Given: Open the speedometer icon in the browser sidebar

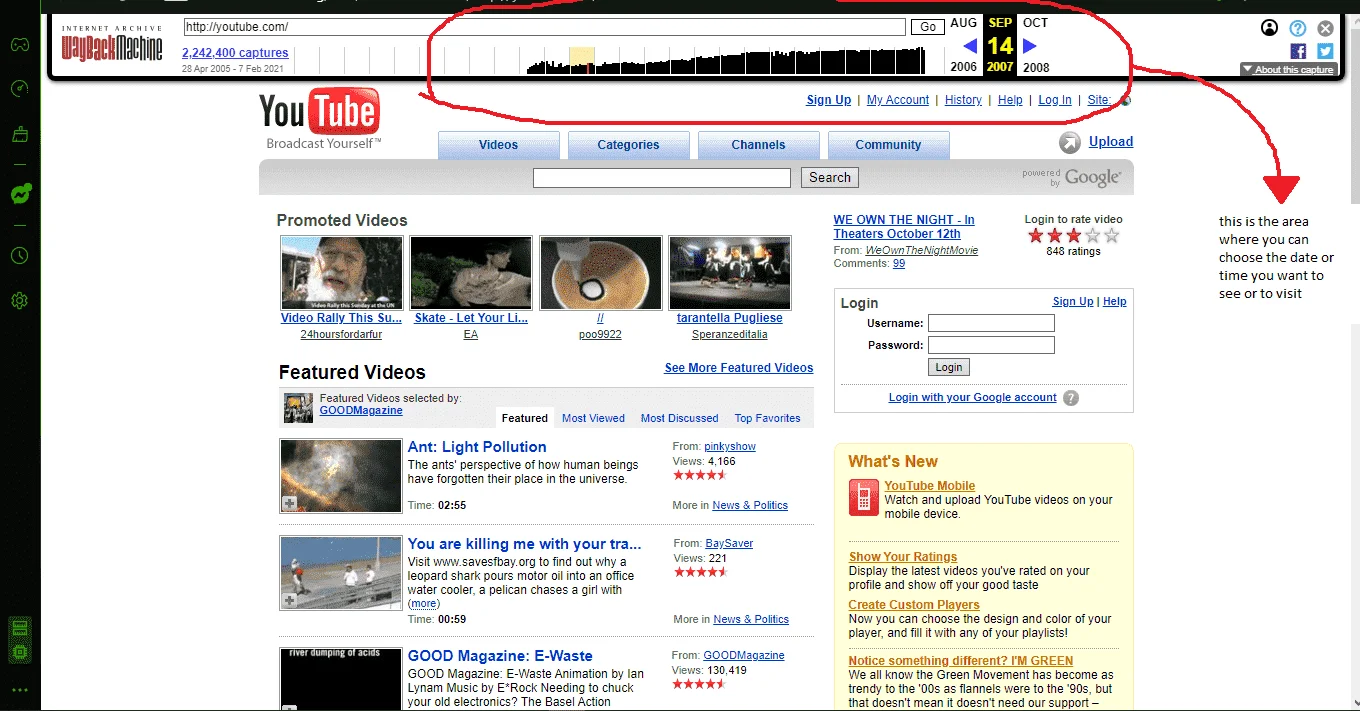Looking at the screenshot, I should (19, 89).
